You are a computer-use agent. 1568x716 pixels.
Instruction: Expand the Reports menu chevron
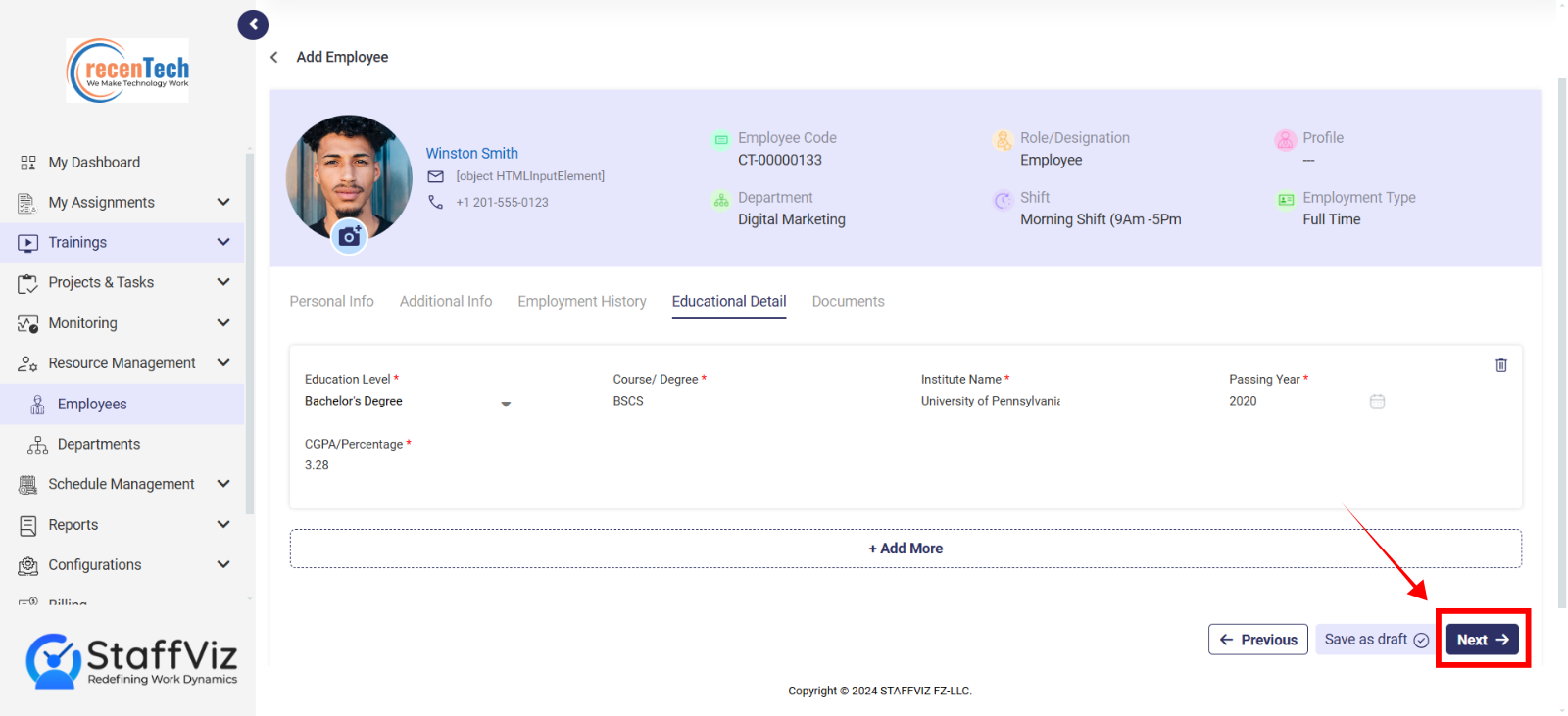click(223, 524)
